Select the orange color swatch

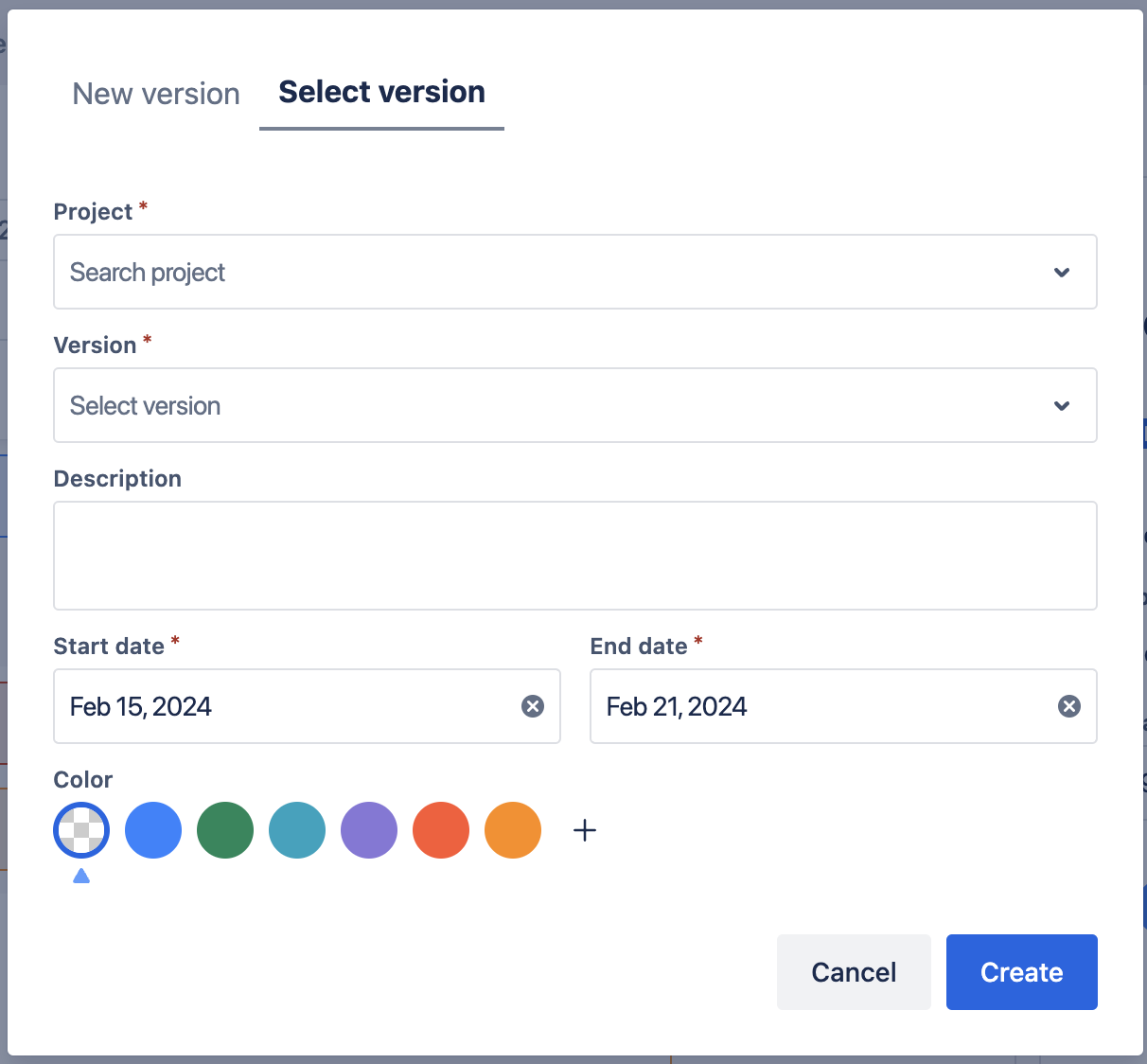pos(513,830)
